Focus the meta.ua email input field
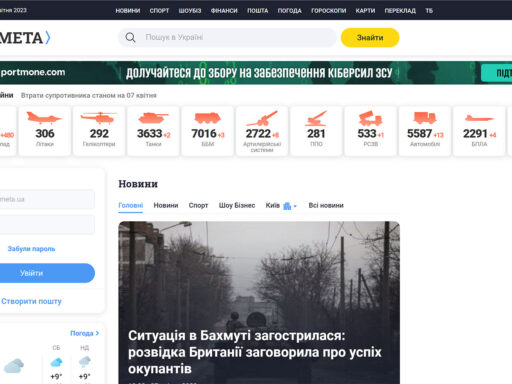The image size is (512, 384). tap(47, 199)
